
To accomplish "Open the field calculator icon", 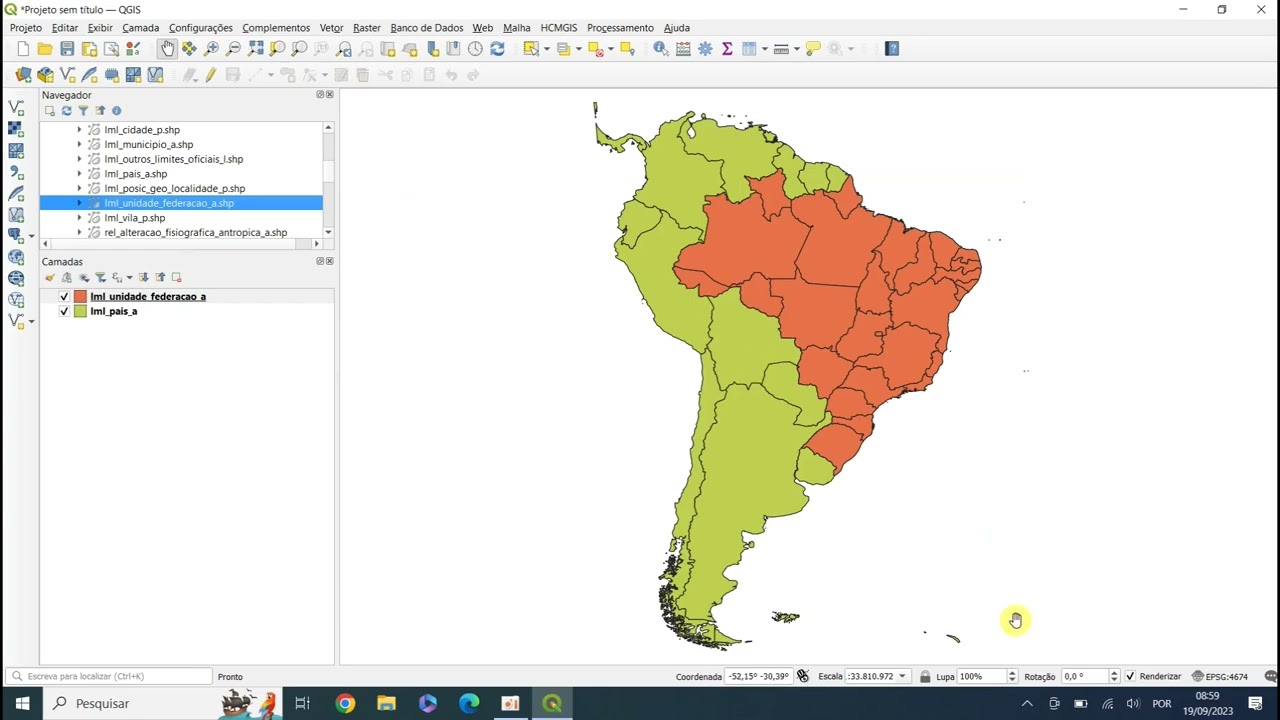I will tap(683, 49).
